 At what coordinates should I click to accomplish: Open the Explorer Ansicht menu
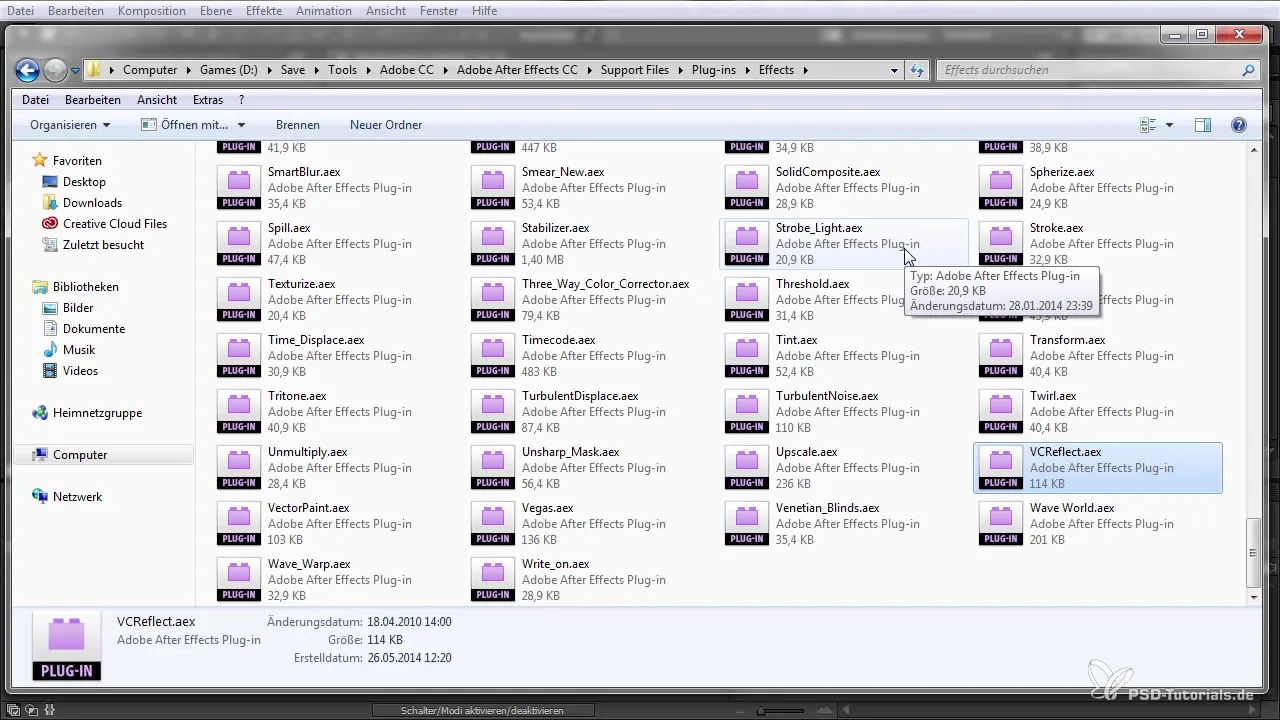(x=157, y=100)
